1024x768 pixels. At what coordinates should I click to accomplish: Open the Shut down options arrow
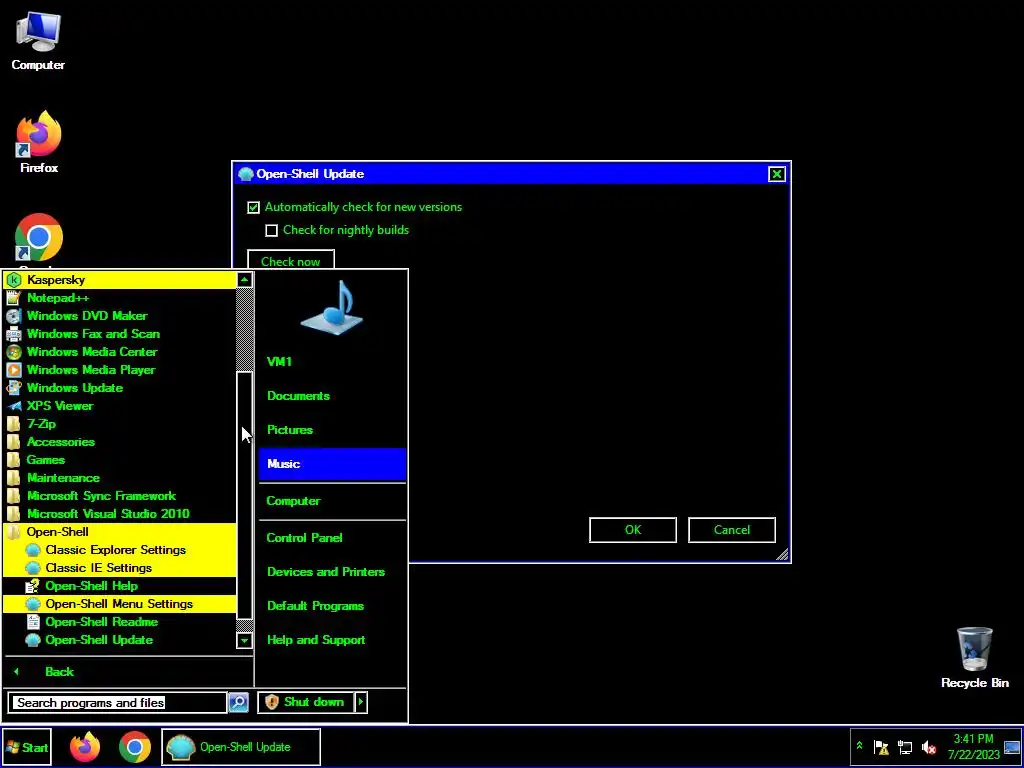coord(360,702)
